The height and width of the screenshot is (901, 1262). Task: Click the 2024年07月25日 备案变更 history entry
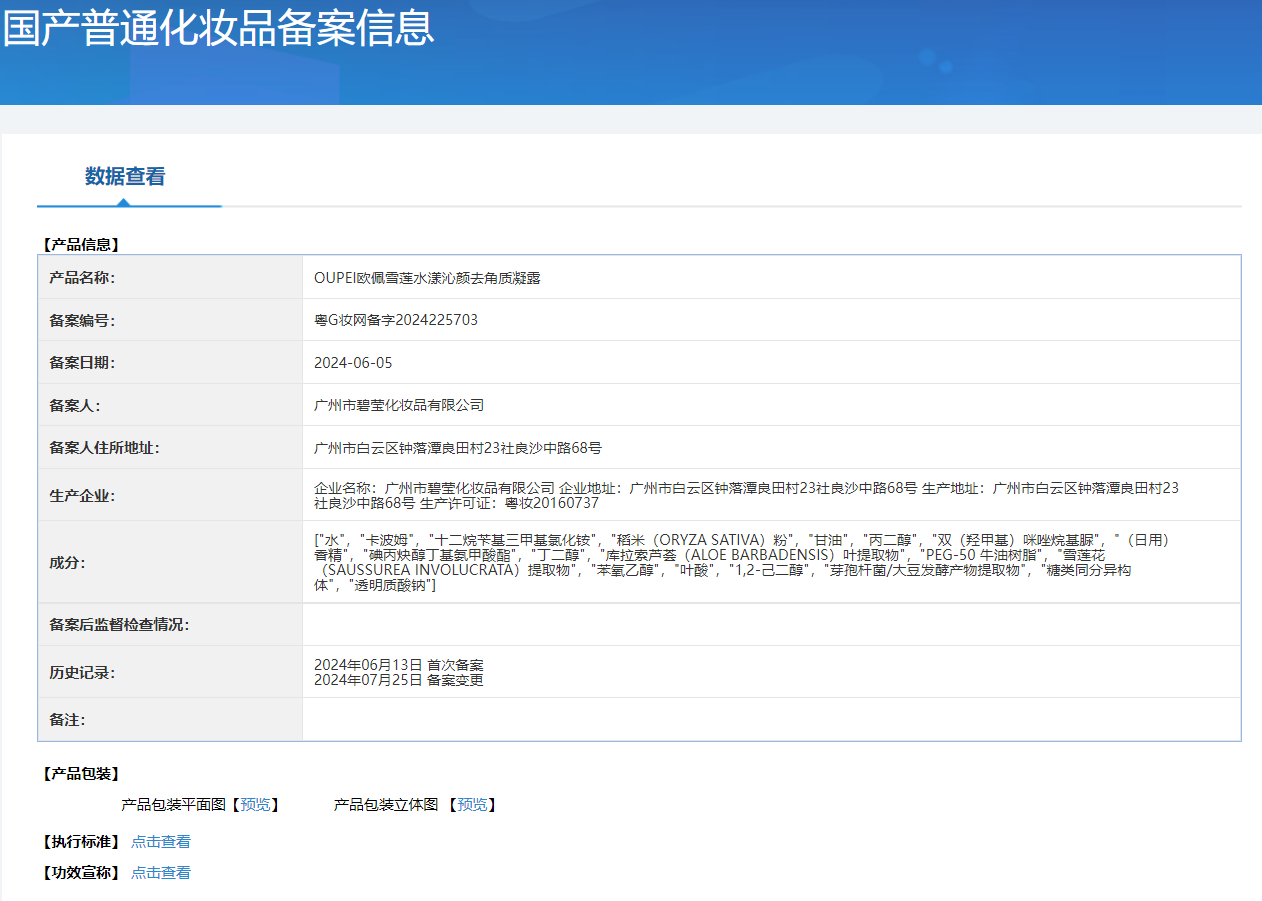[x=399, y=680]
